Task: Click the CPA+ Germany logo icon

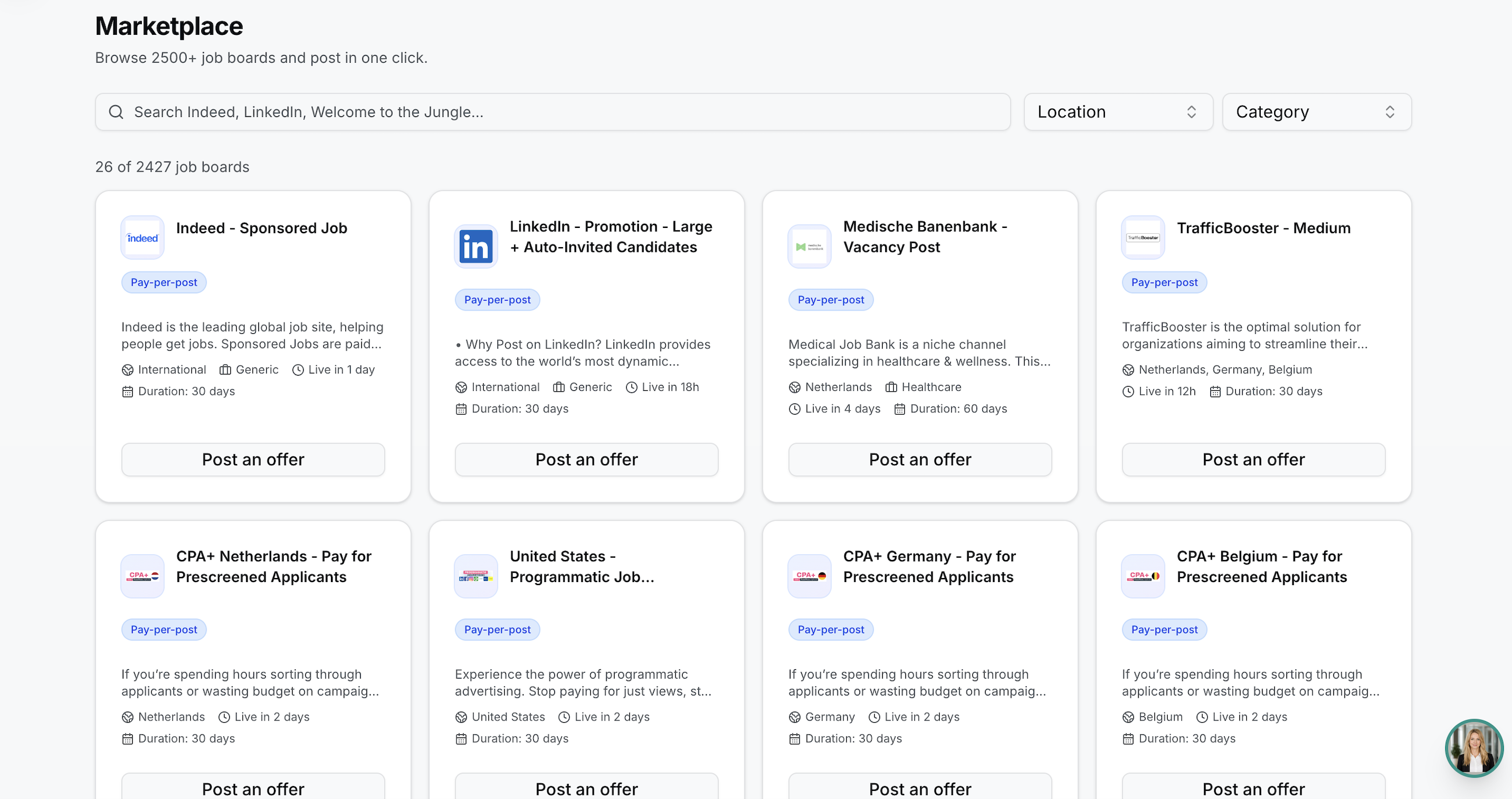Action: tap(810, 576)
